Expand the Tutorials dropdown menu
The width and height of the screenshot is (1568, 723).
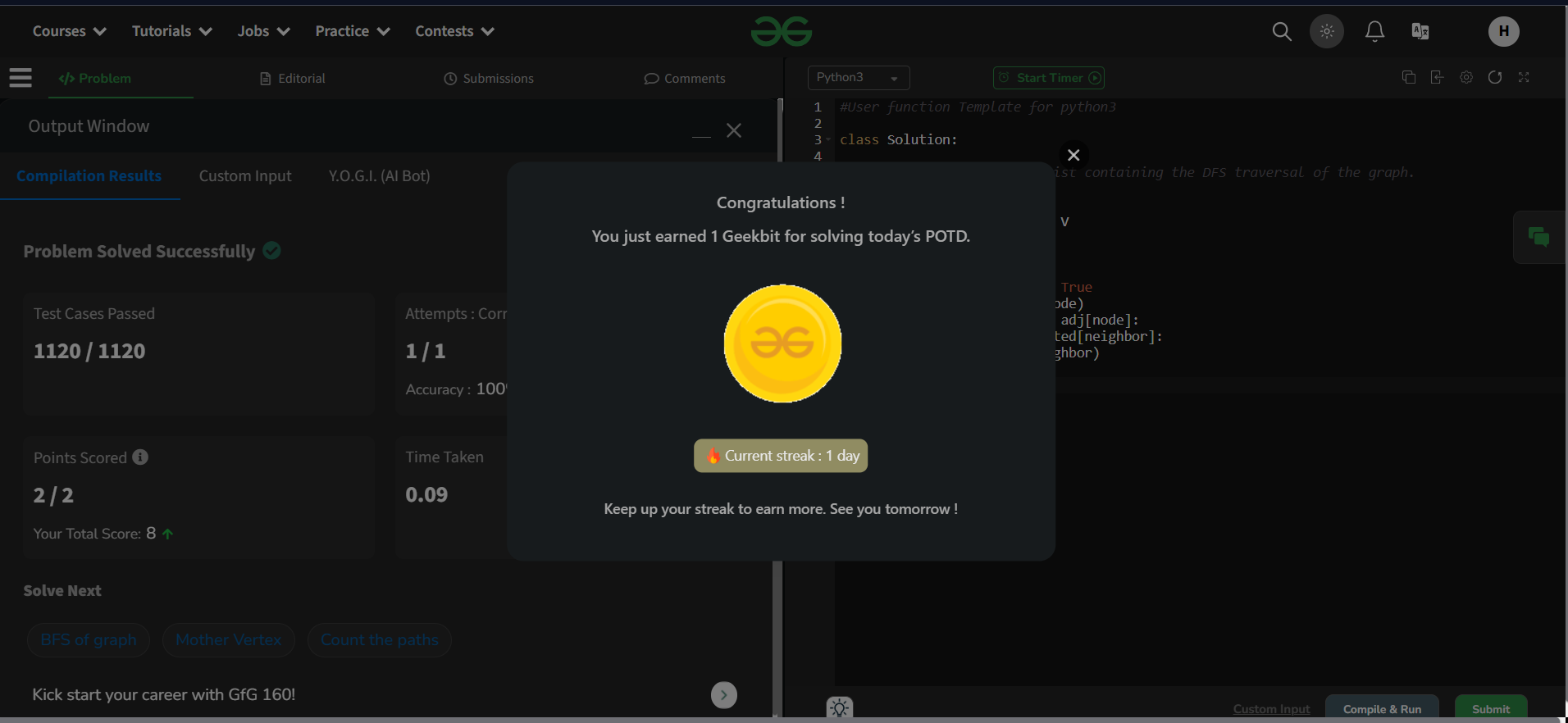172,31
